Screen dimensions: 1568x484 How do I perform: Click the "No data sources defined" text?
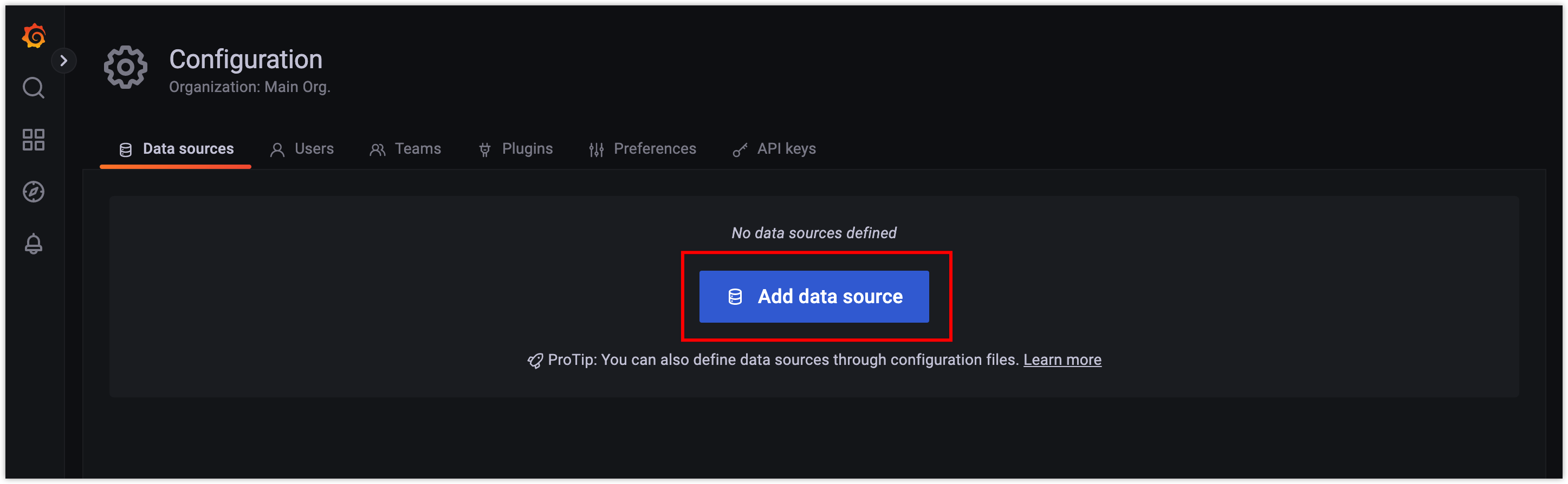[814, 233]
